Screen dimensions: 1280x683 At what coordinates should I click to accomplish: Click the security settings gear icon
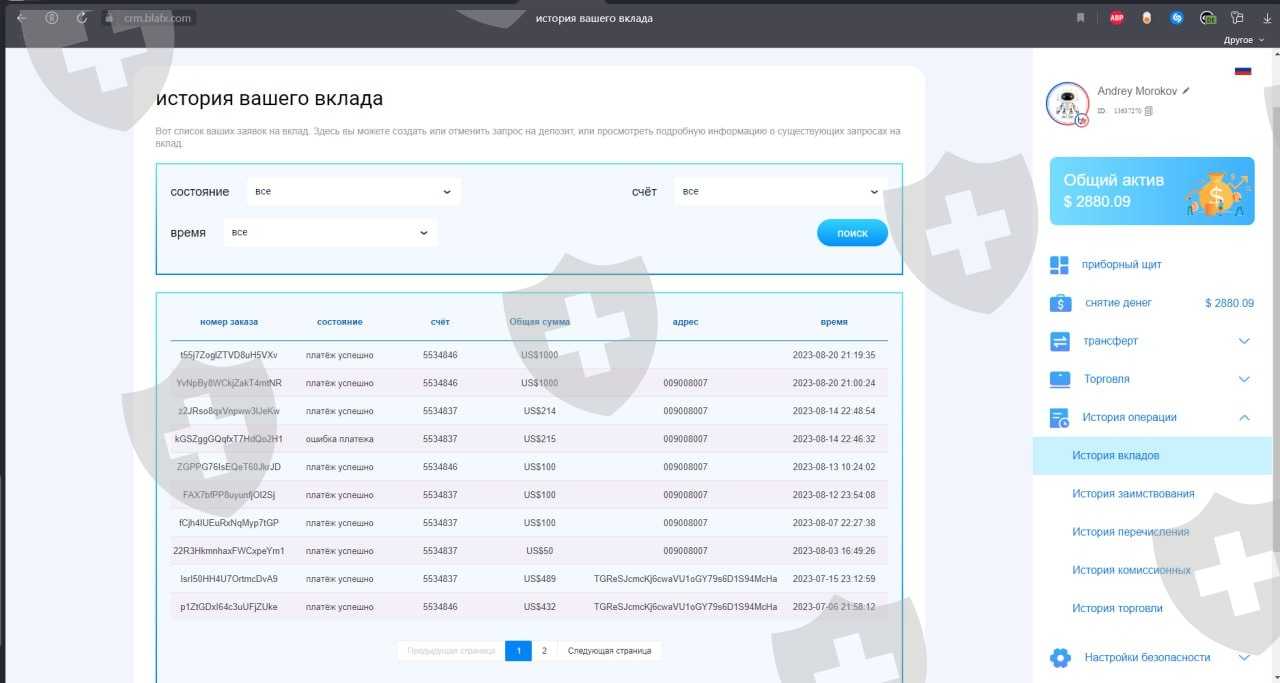1059,658
